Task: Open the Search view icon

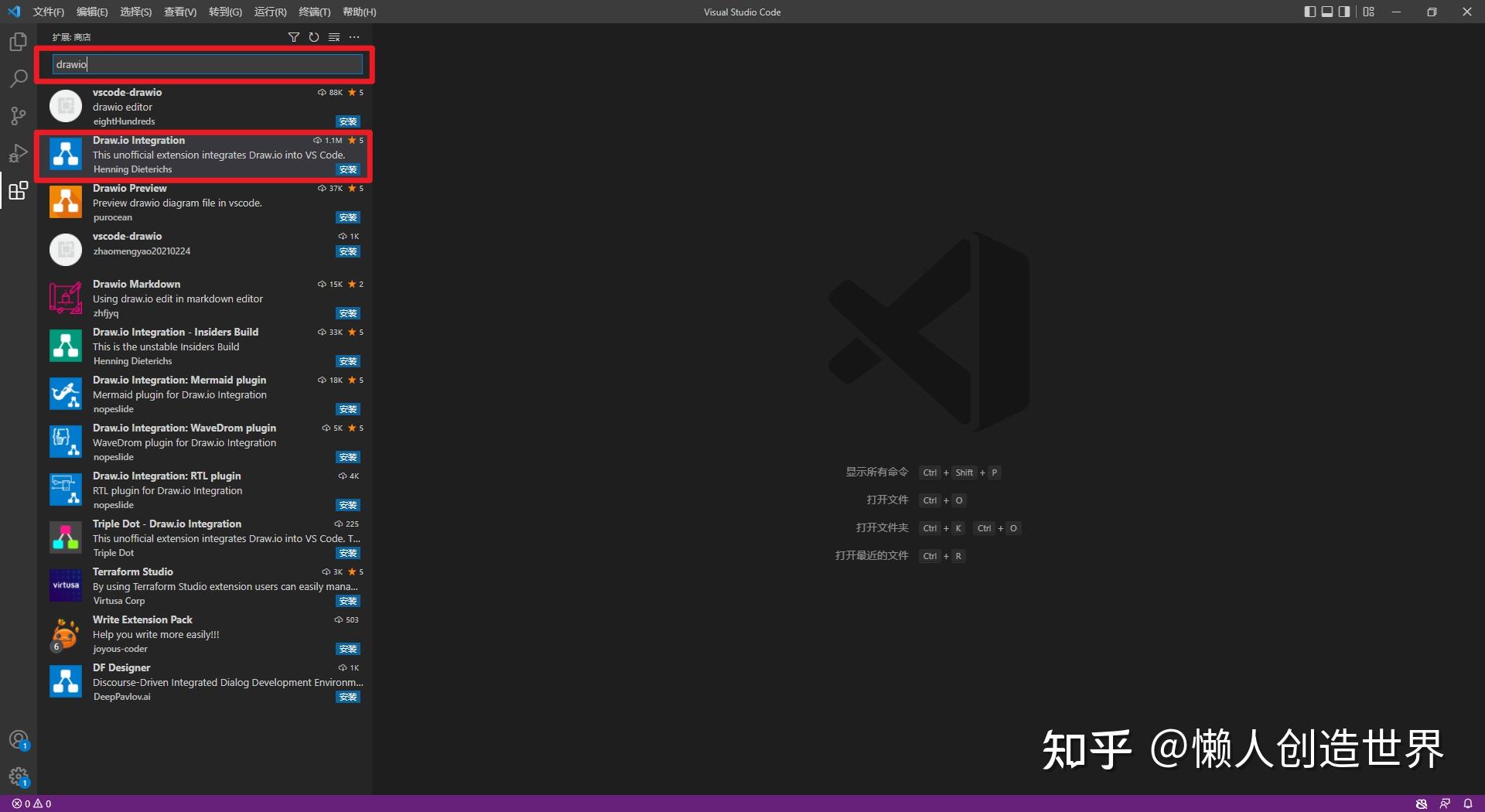Action: pyautogui.click(x=18, y=78)
